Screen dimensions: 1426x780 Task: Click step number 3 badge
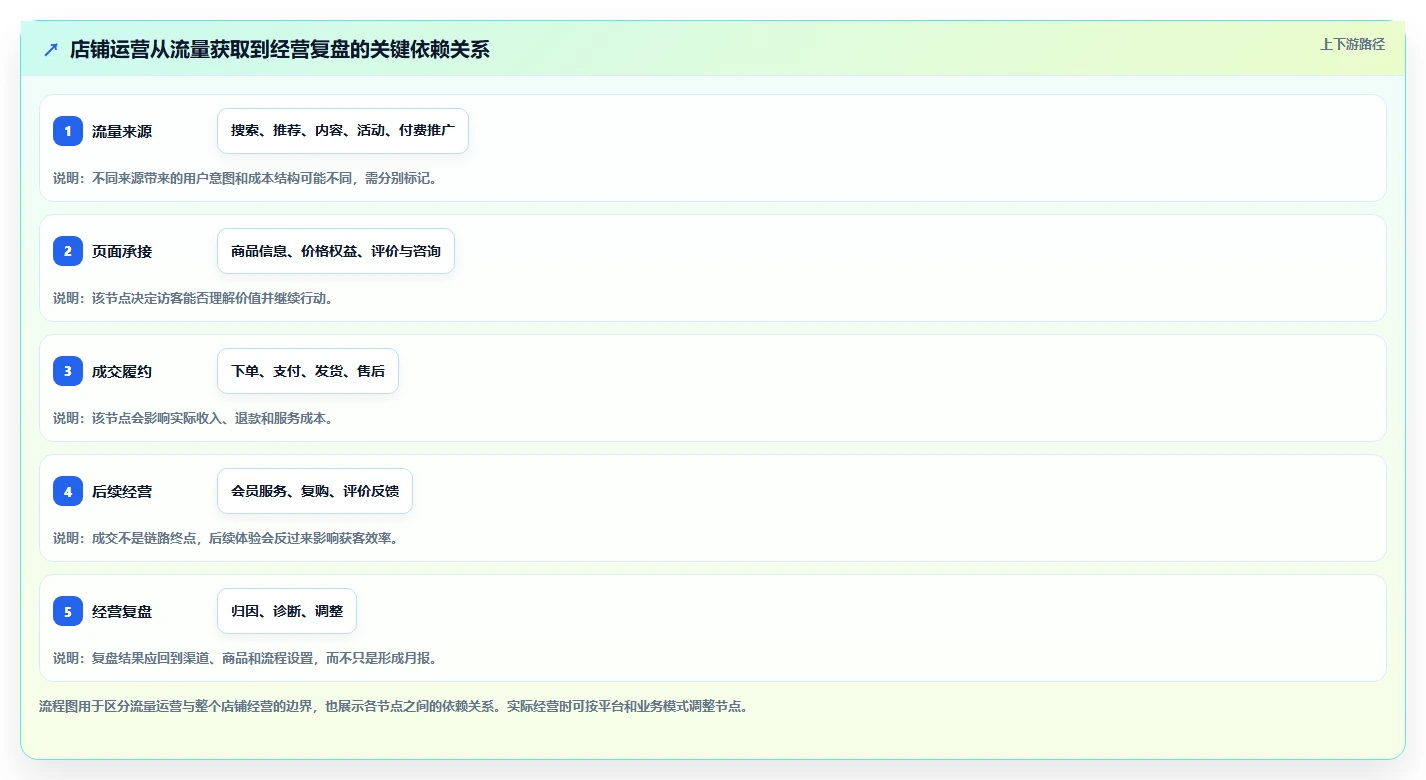pos(68,371)
